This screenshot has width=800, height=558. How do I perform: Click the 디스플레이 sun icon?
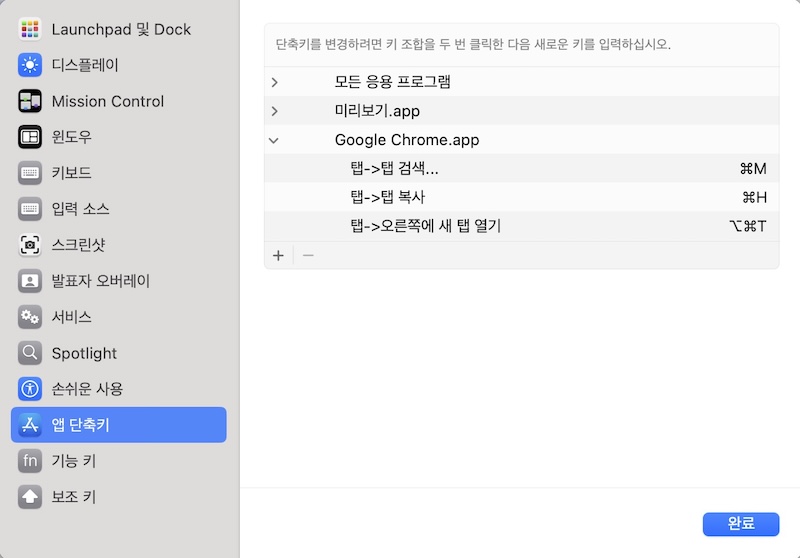[x=30, y=65]
